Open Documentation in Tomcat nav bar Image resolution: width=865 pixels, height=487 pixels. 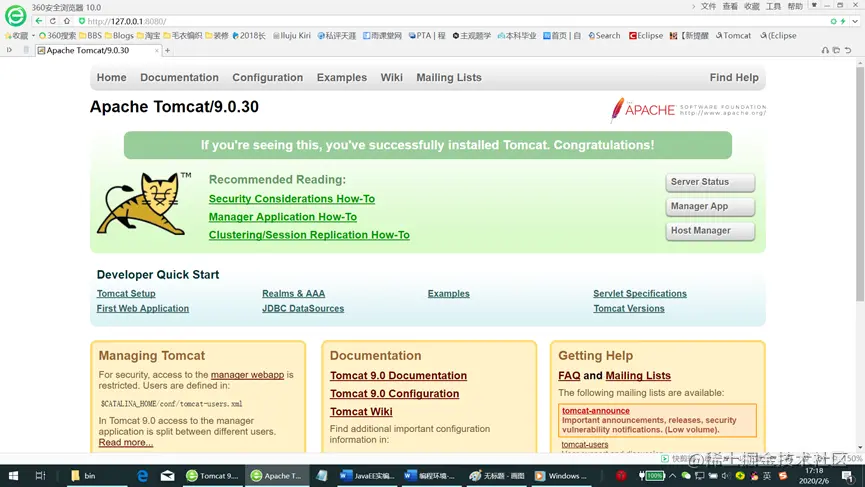click(x=179, y=78)
